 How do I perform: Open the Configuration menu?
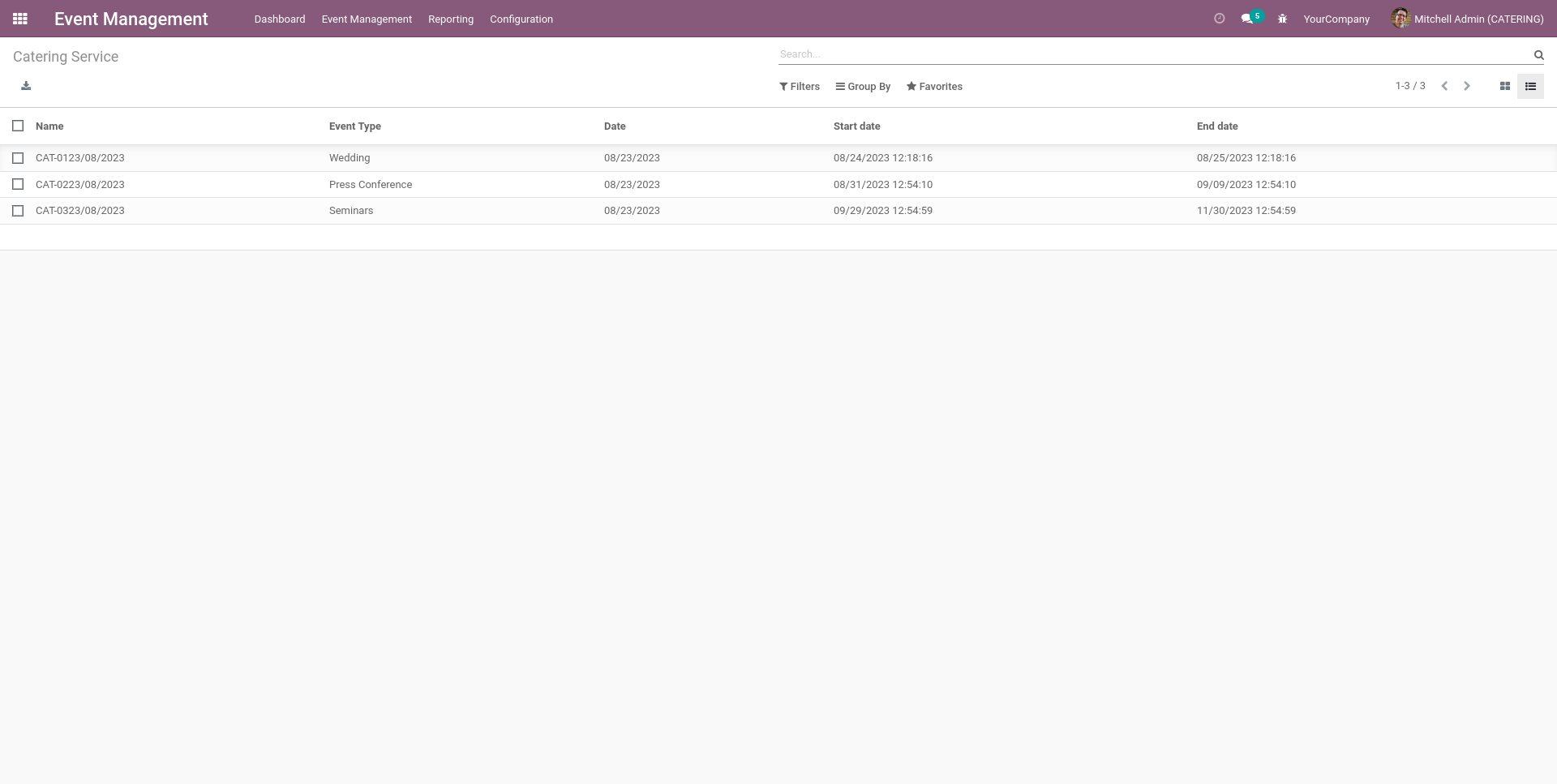(521, 19)
